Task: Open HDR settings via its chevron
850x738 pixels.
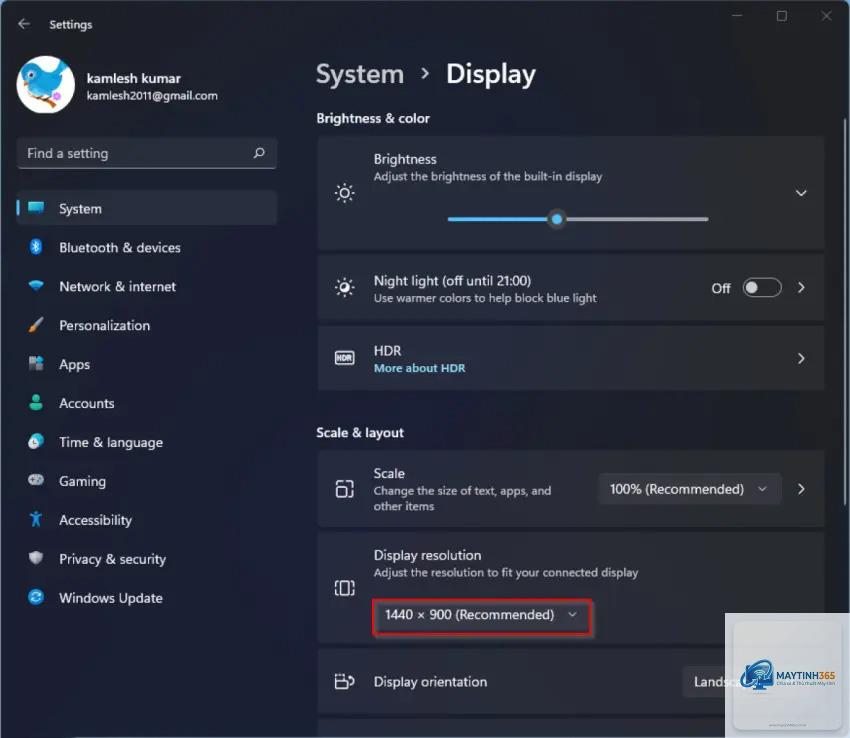Action: 801,358
